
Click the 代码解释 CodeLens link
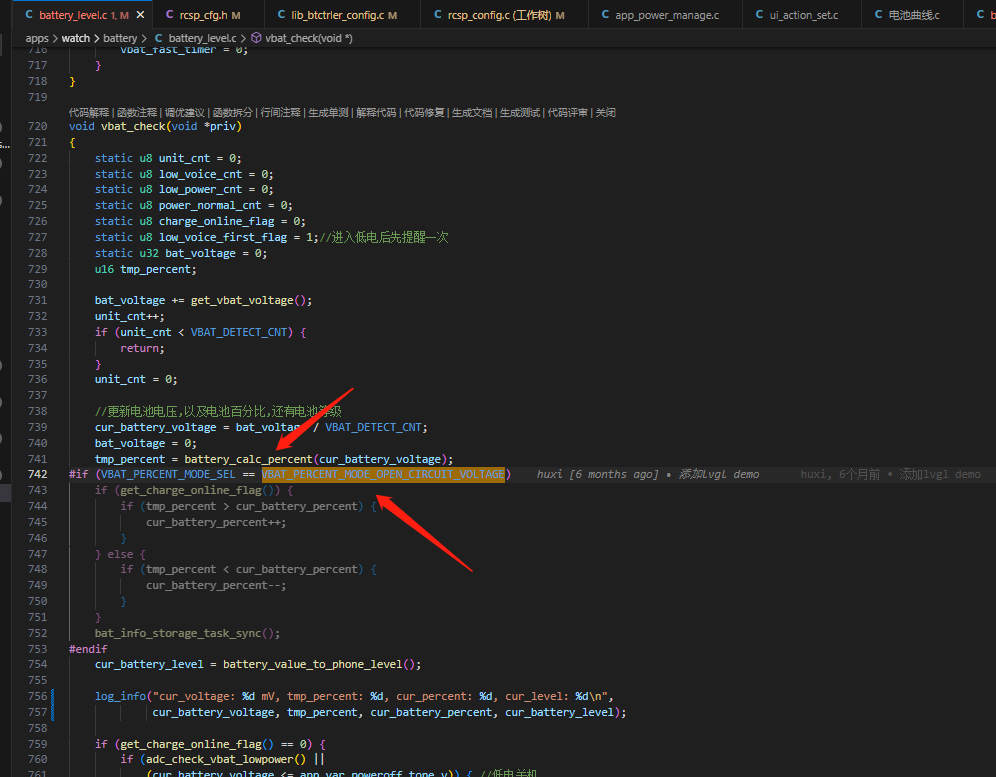(89, 112)
